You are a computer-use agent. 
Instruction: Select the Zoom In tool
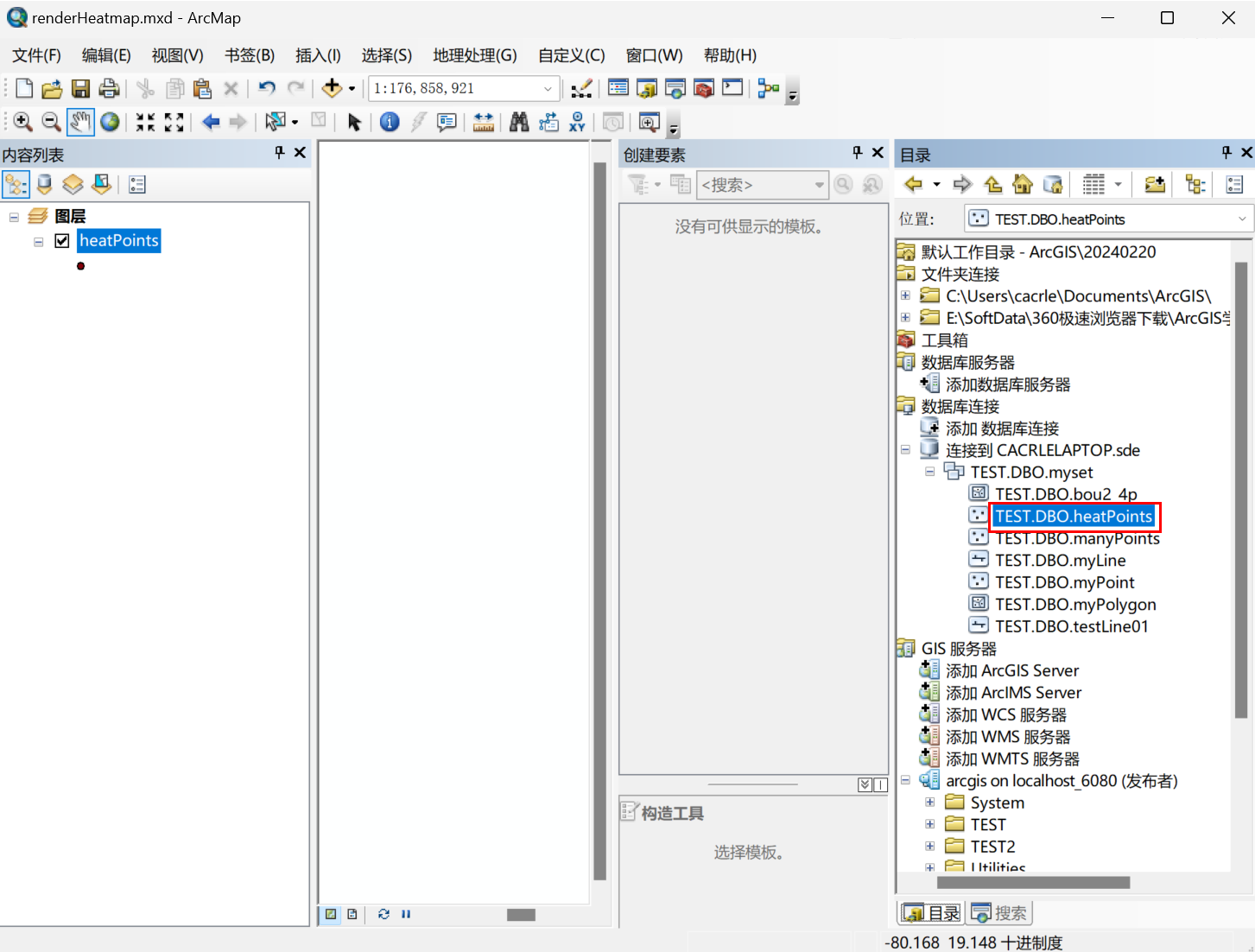[22, 122]
